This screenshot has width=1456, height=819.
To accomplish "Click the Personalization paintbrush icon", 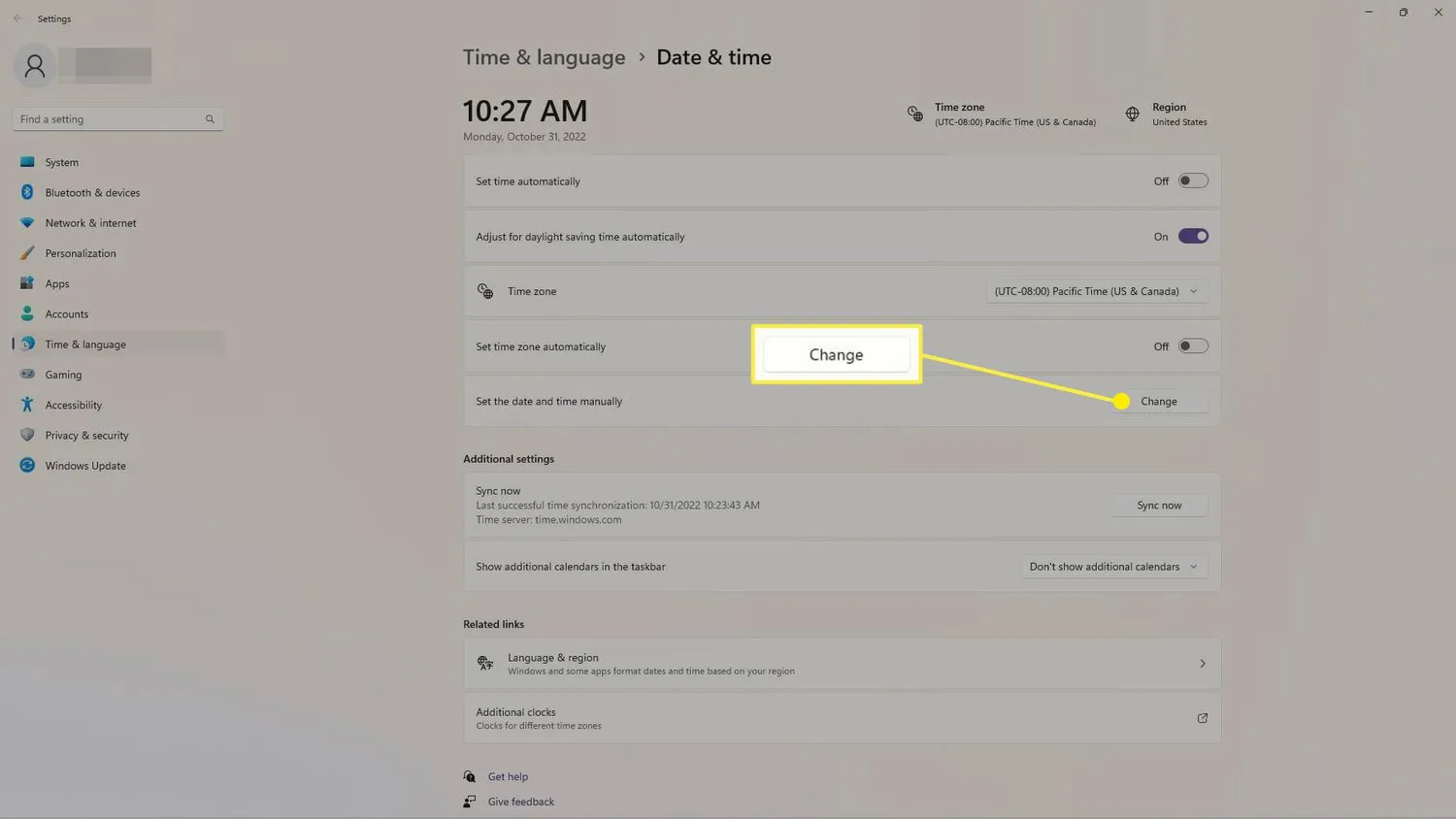I will pyautogui.click(x=27, y=253).
